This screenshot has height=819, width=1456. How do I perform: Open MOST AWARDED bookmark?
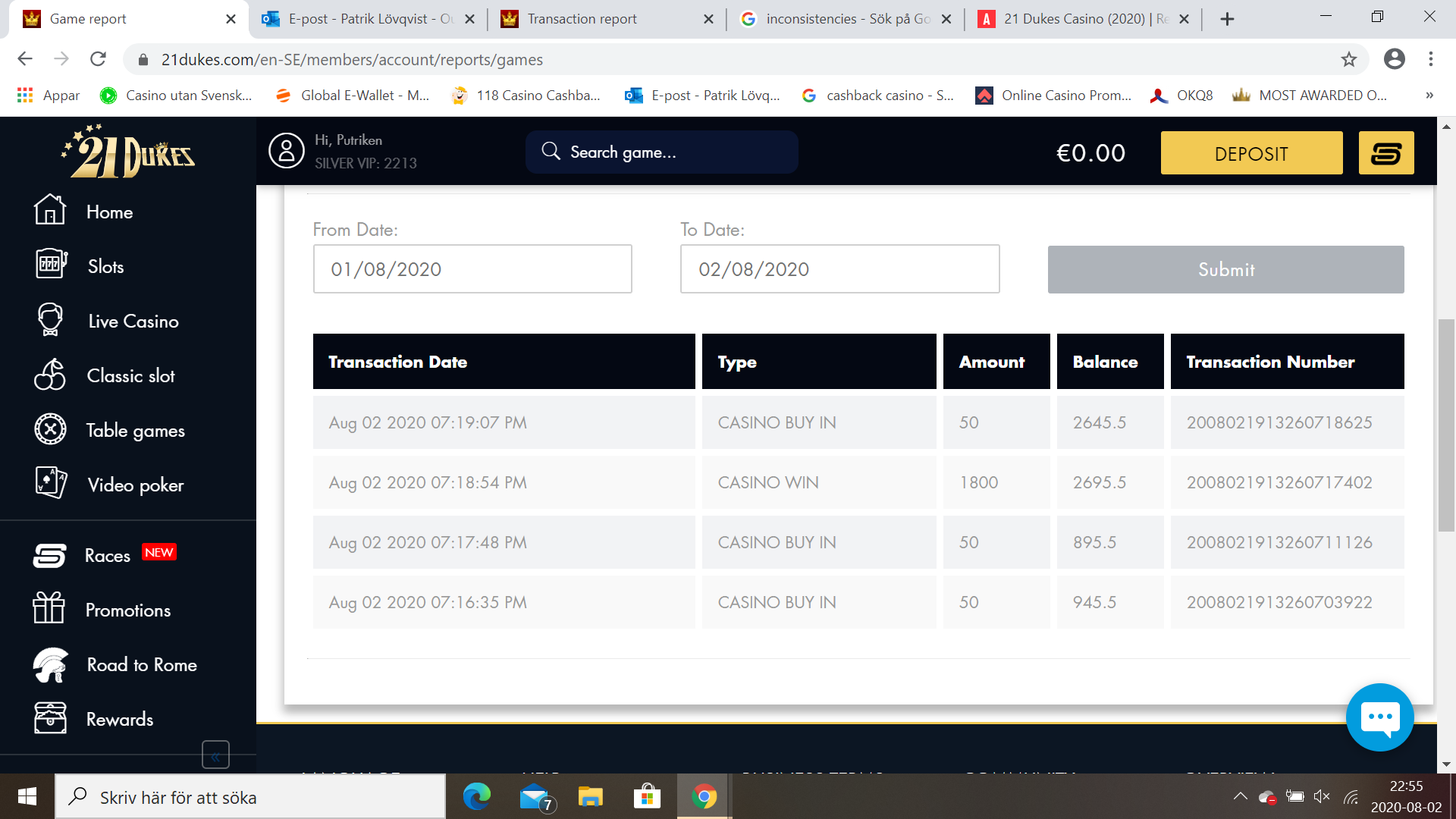point(1310,96)
